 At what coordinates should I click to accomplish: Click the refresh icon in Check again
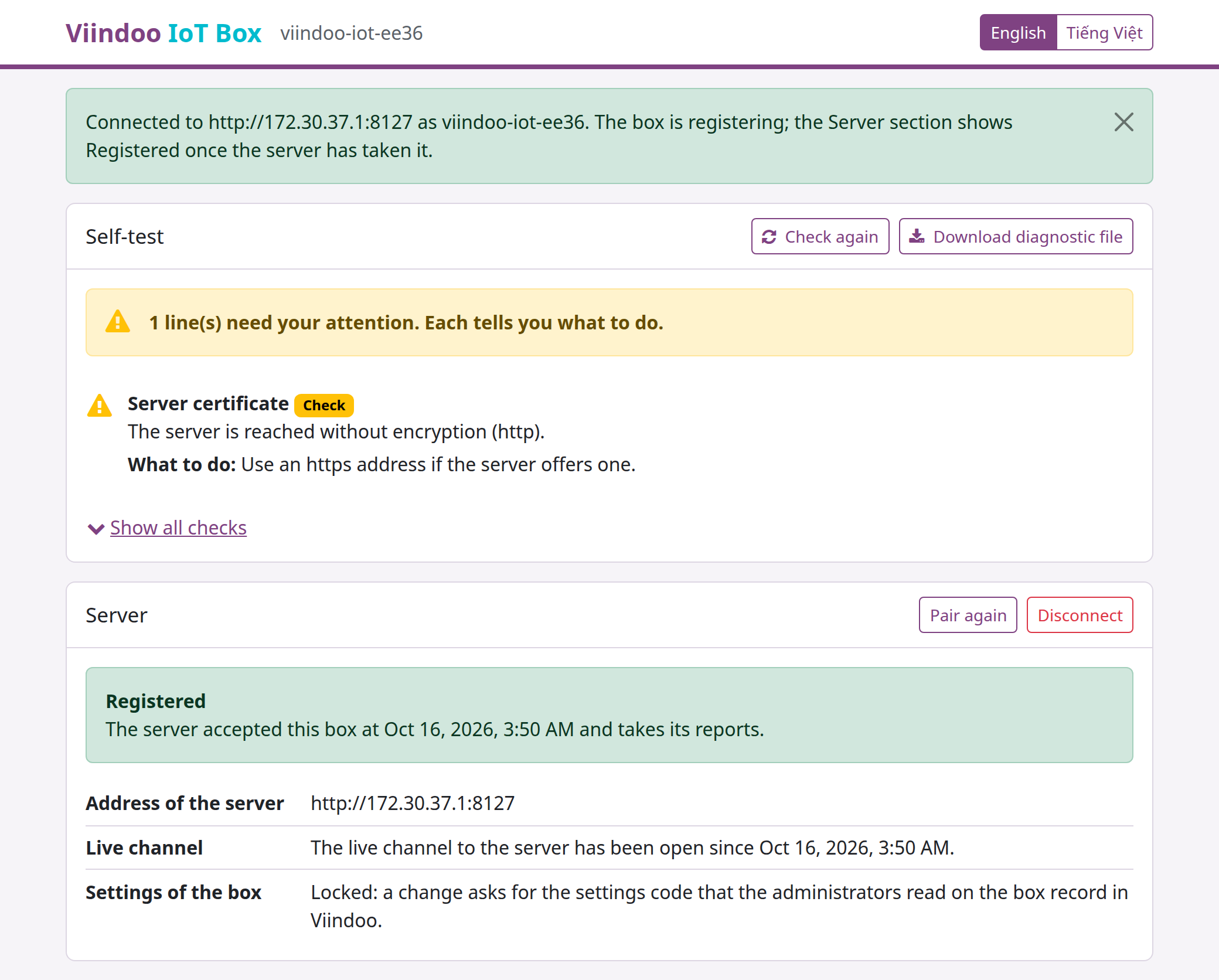tap(769, 237)
